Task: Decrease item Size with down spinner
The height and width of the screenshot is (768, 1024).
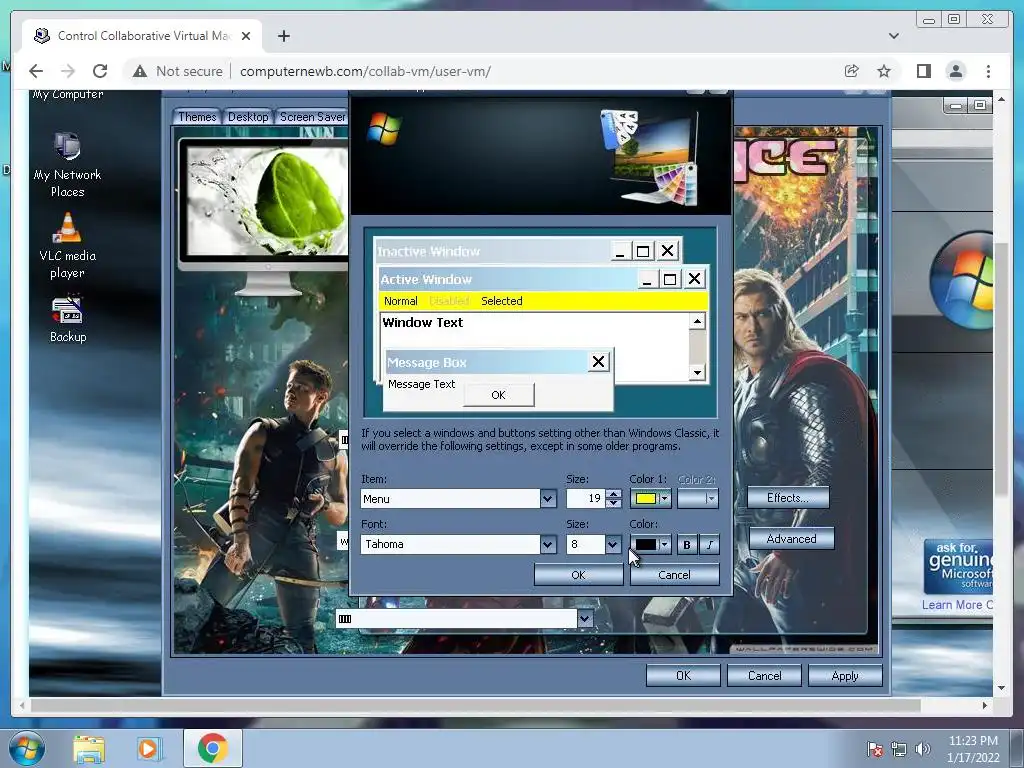Action: 613,504
